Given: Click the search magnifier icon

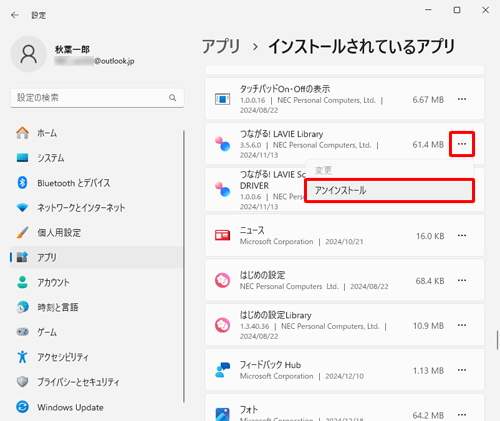Looking at the screenshot, I should tap(172, 98).
